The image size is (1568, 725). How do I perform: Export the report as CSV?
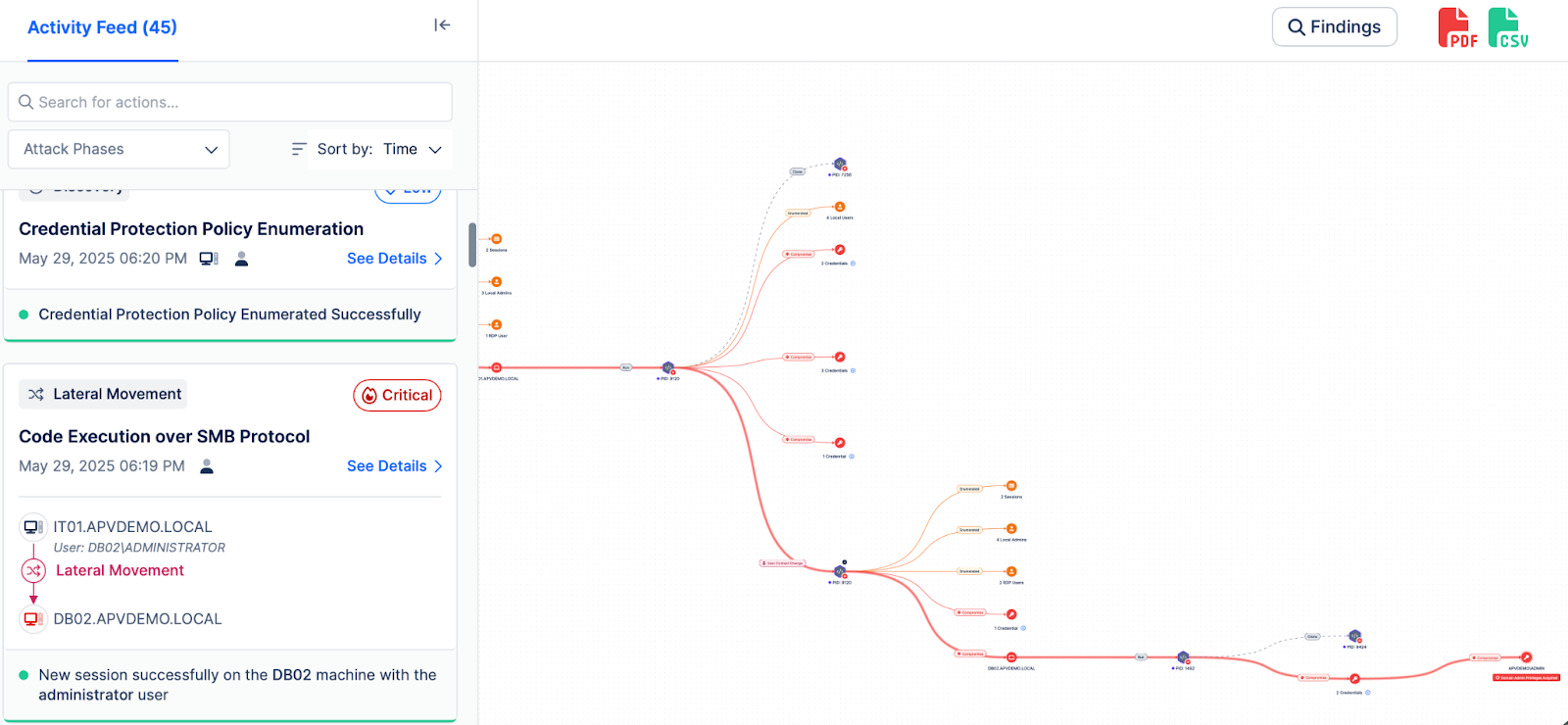(x=1508, y=27)
